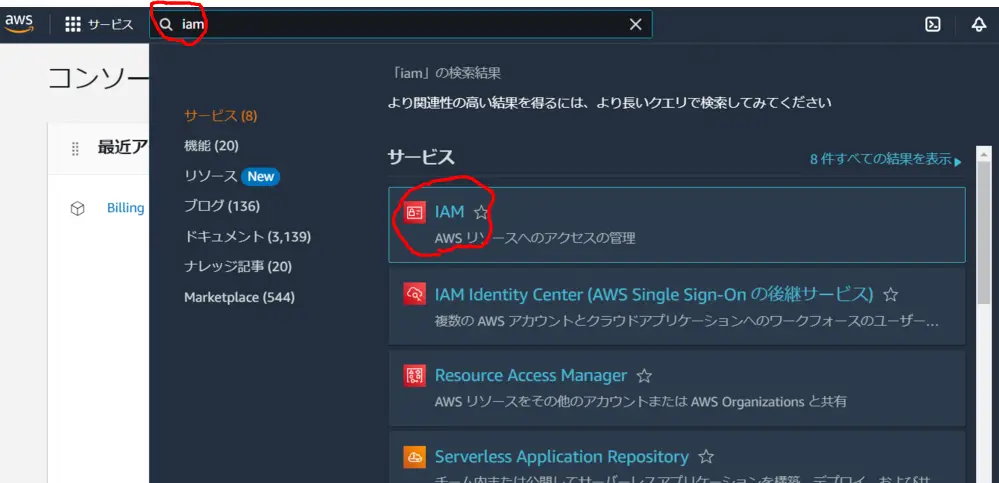Click the IAM Identity Center icon
This screenshot has width=999, height=483.
pyautogui.click(x=414, y=294)
